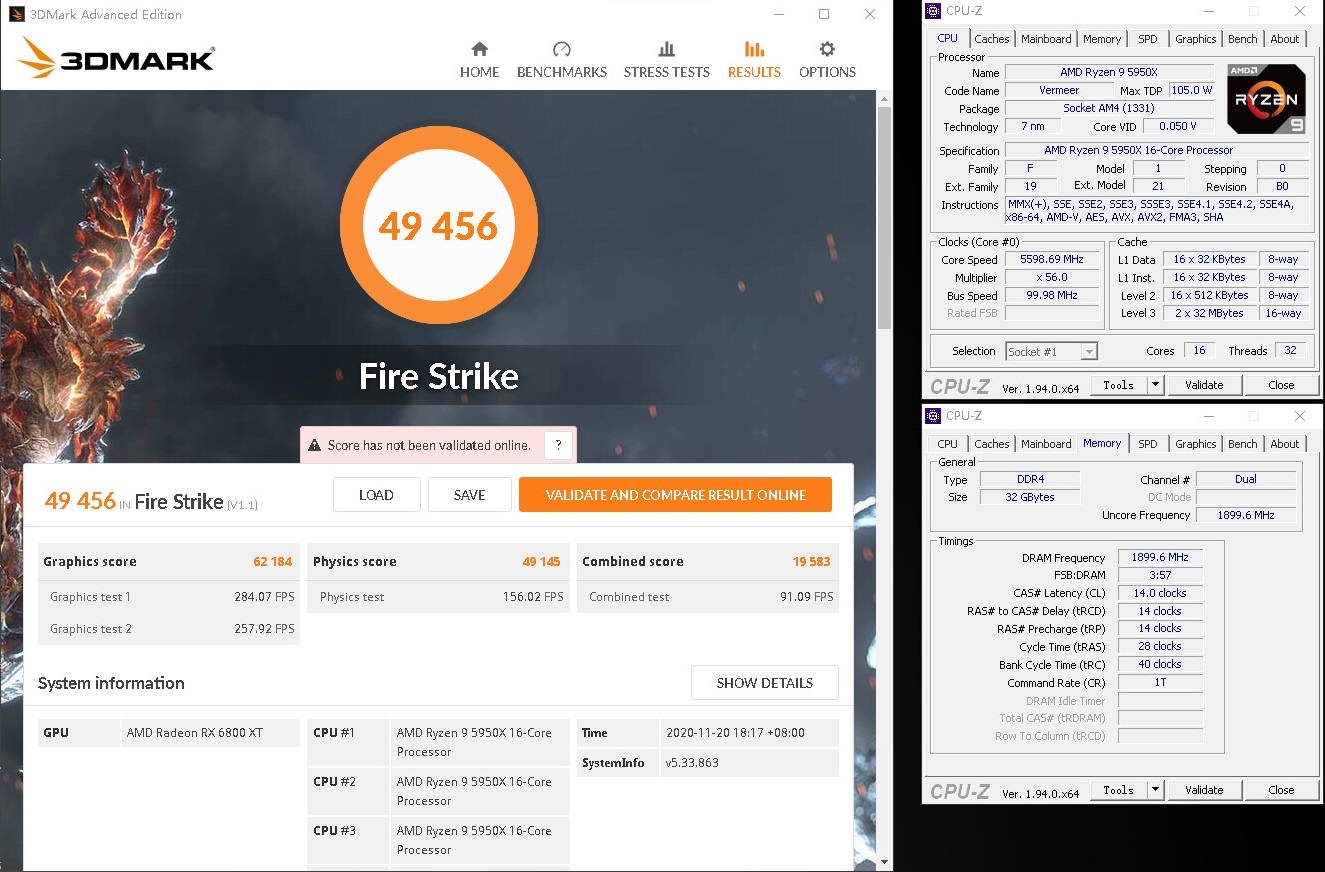Select CPU tab in lower CPU-Z

pos(947,444)
